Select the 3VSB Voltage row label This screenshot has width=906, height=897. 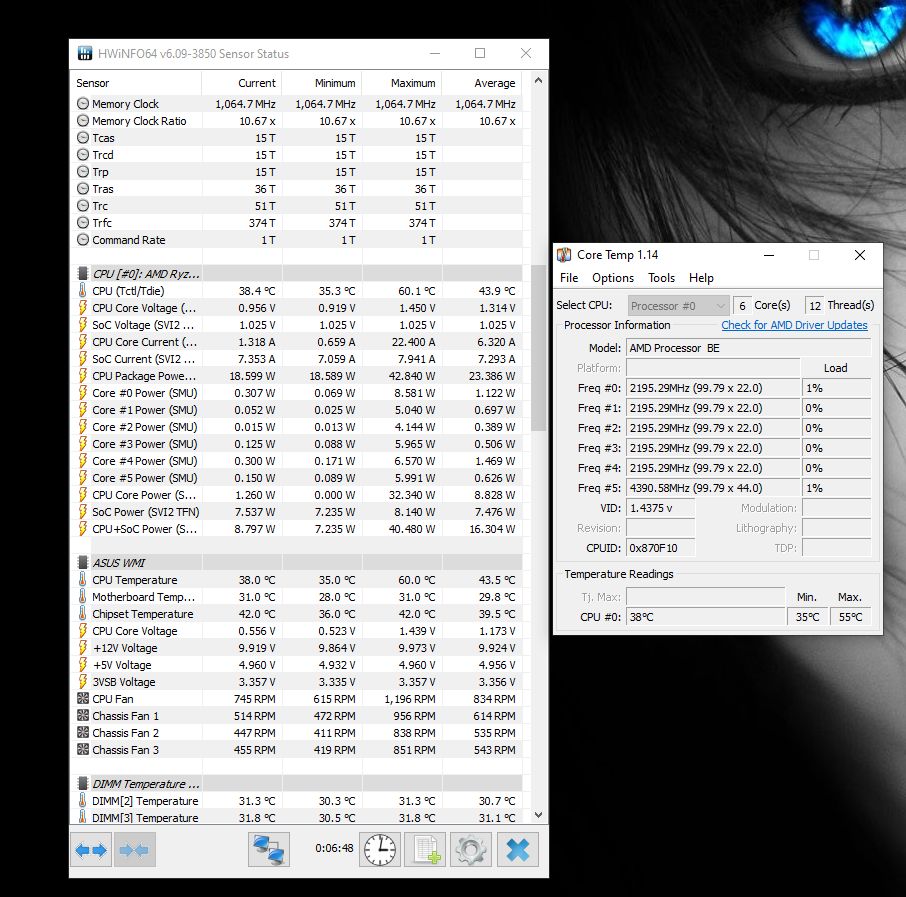pos(124,681)
